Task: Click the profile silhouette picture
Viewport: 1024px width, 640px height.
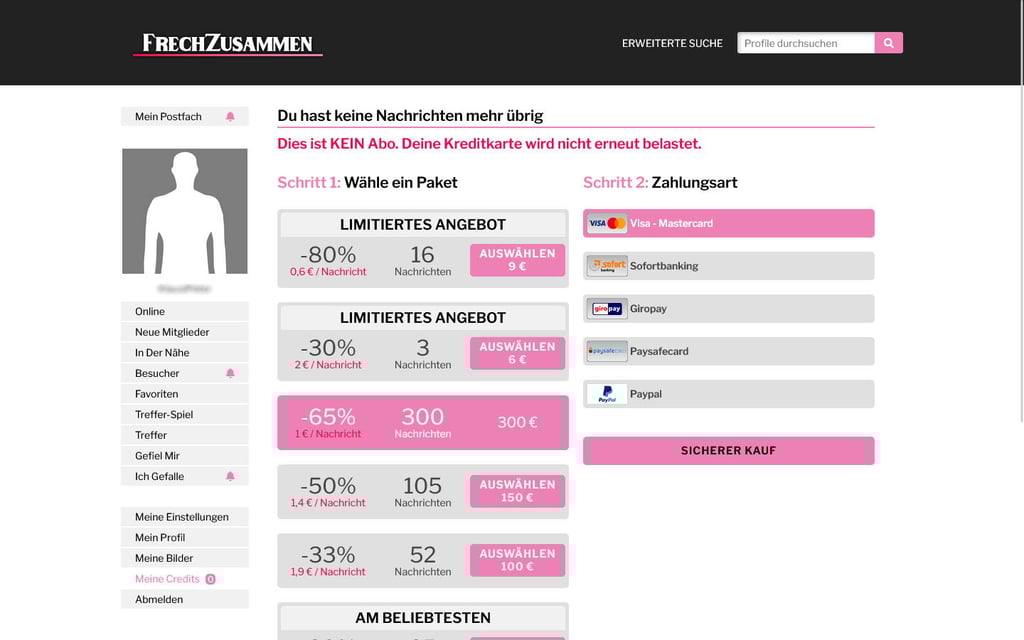Action: pos(185,211)
